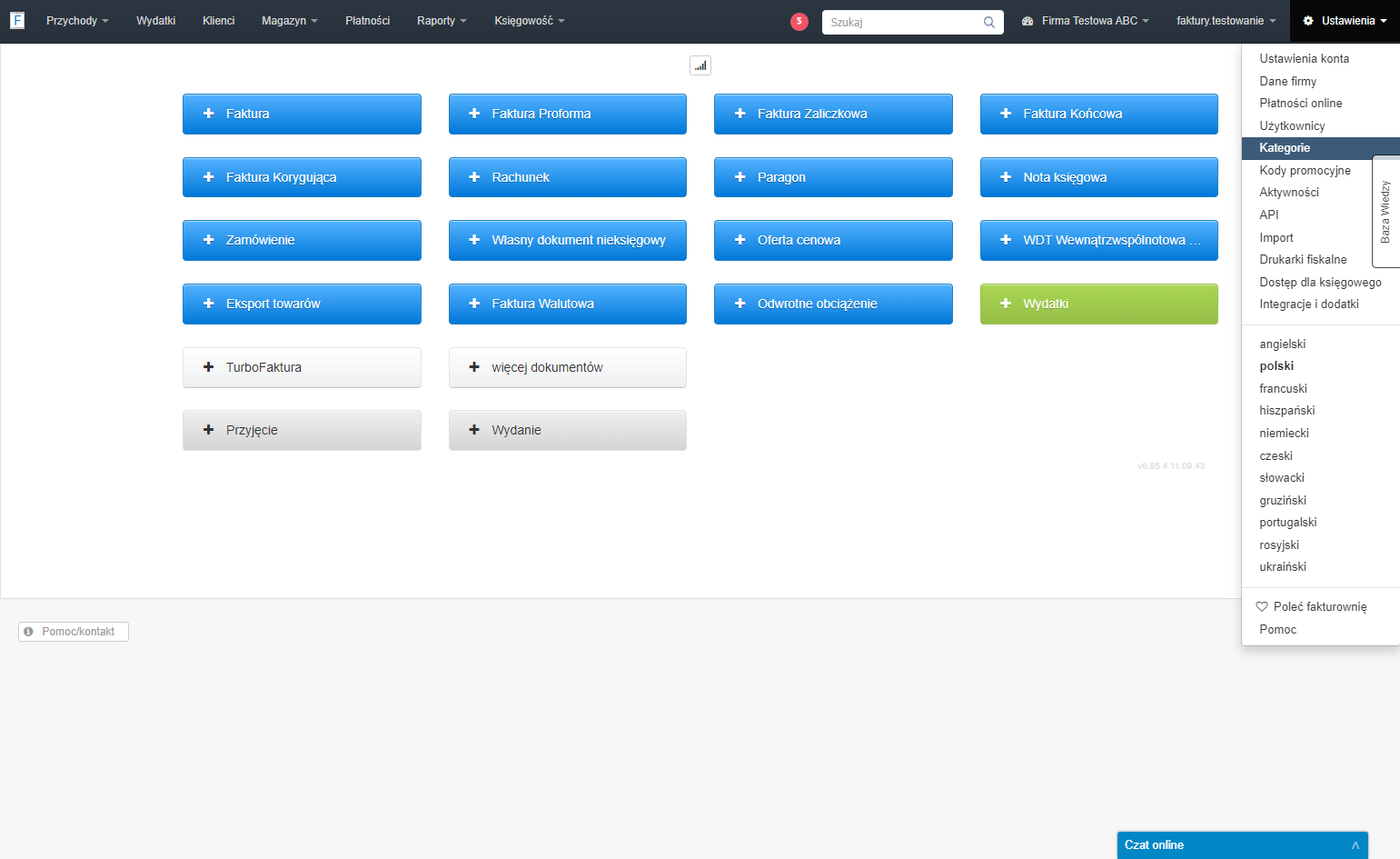The height and width of the screenshot is (859, 1400).
Task: Click the Wydanie warehouse button
Action: pyautogui.click(x=568, y=430)
